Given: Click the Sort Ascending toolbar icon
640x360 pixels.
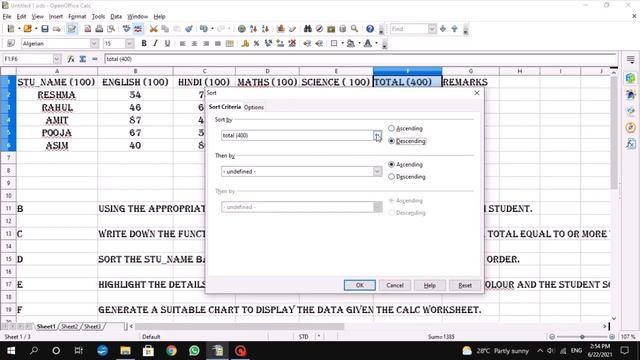Looking at the screenshot, I should tap(253, 29).
